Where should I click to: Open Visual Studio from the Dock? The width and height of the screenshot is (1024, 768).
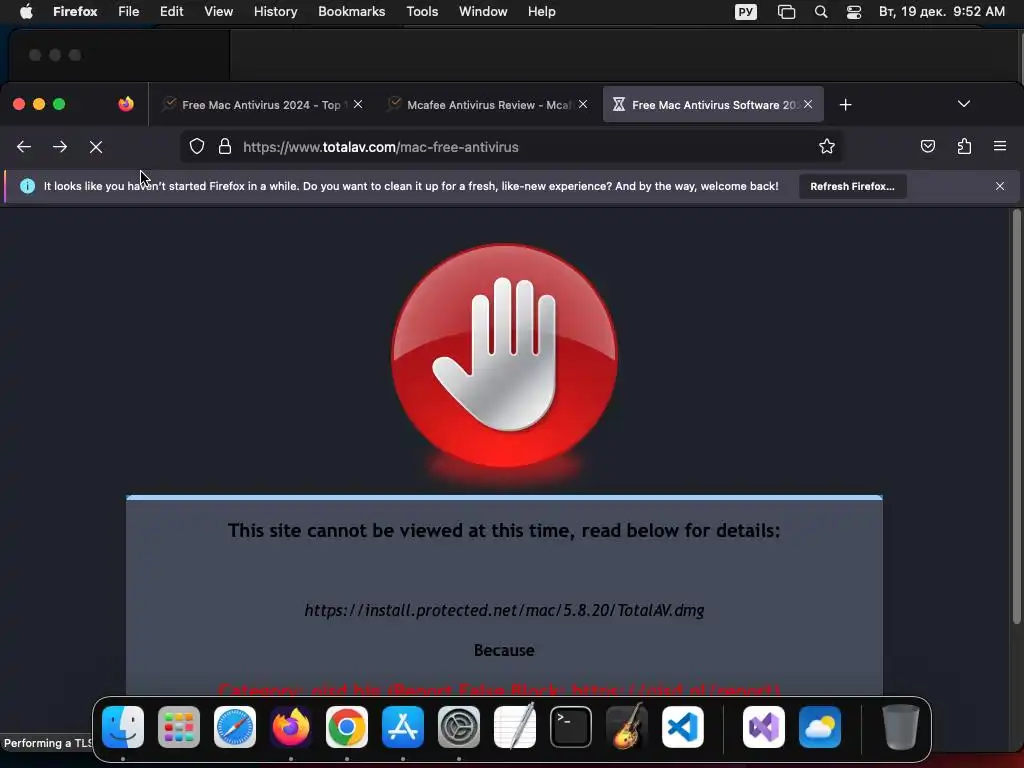[764, 727]
